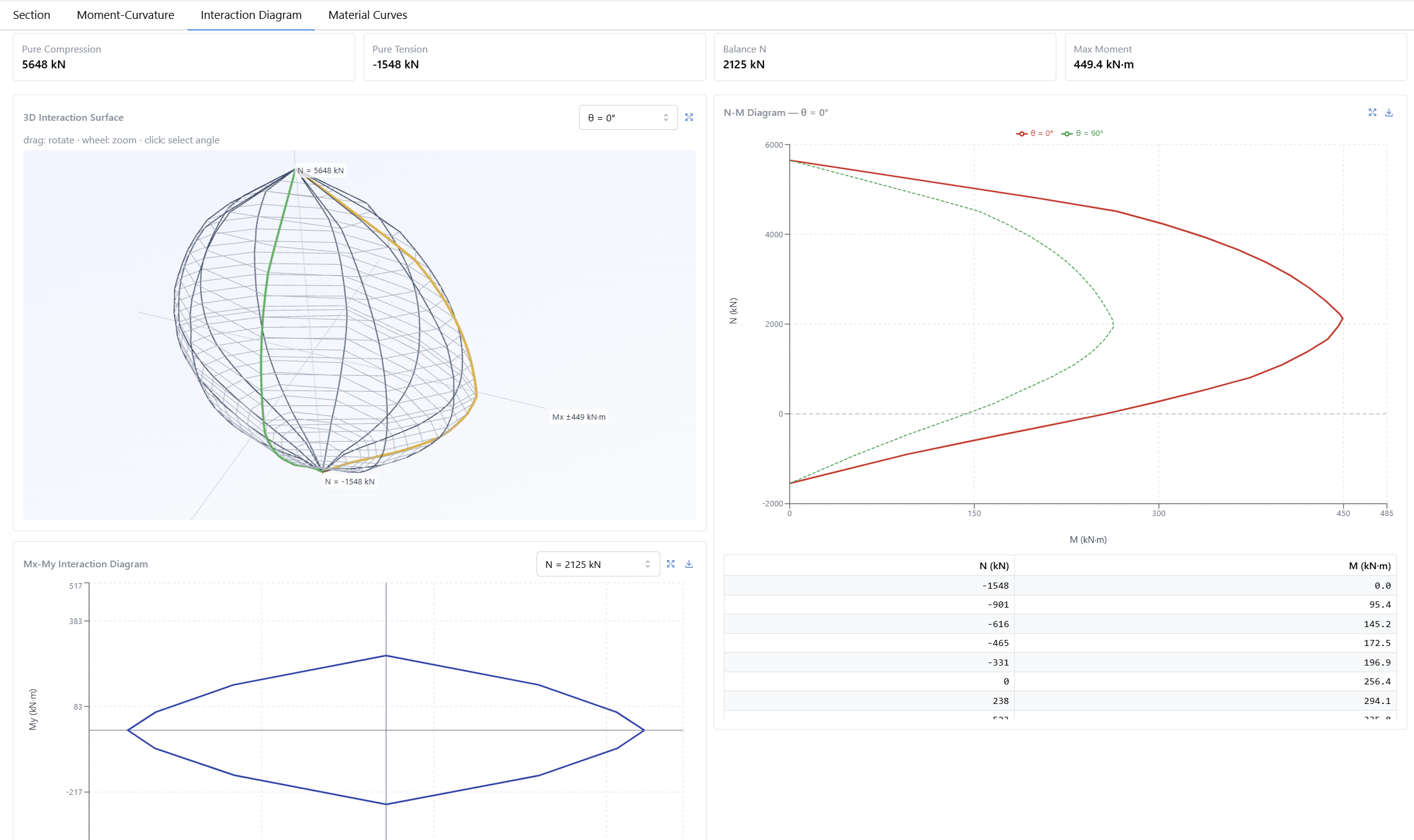The image size is (1414, 840).
Task: Download the Mx-My Interaction Diagram
Action: (689, 564)
